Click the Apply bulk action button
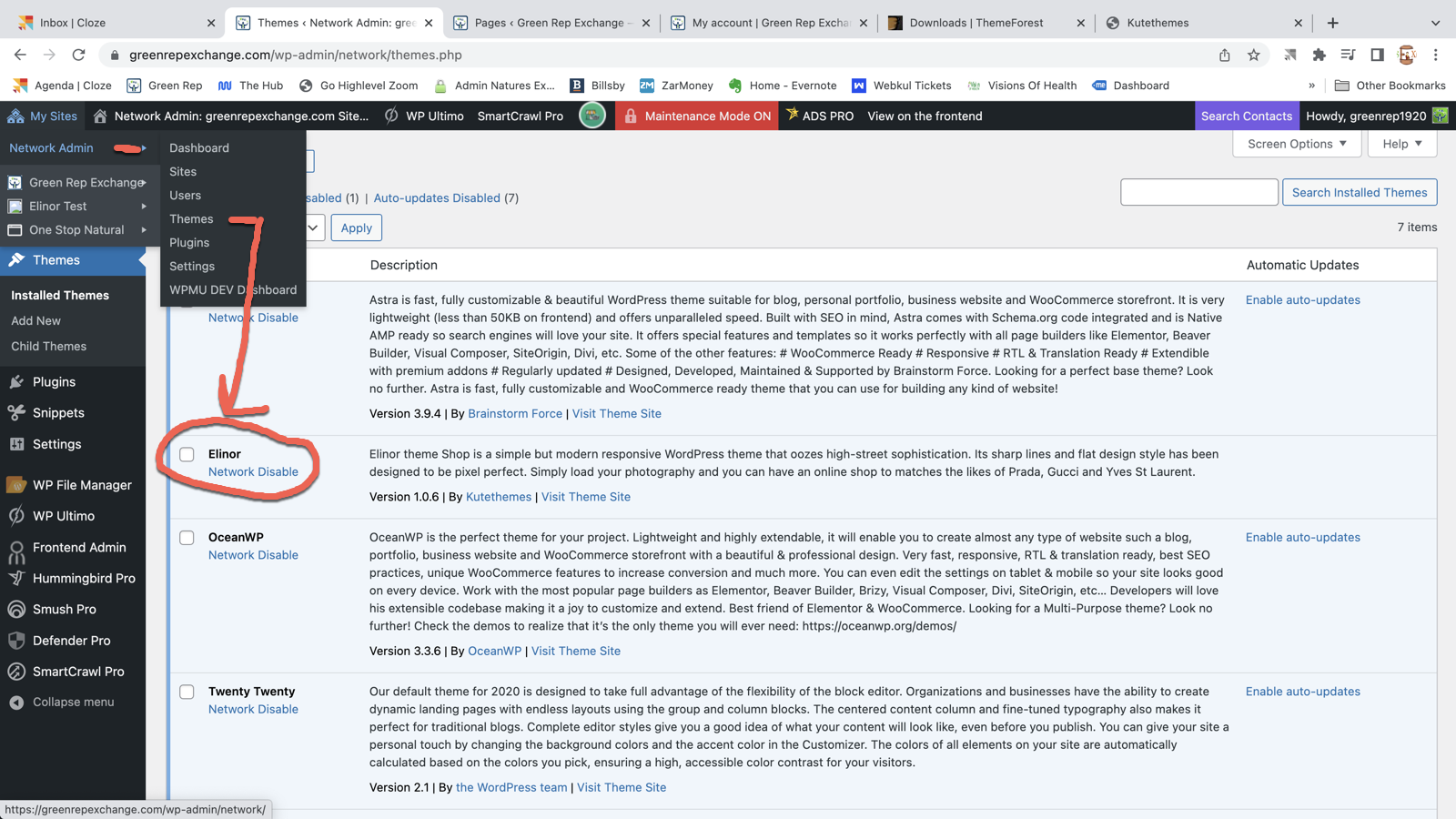This screenshot has height=819, width=1456. pyautogui.click(x=357, y=227)
